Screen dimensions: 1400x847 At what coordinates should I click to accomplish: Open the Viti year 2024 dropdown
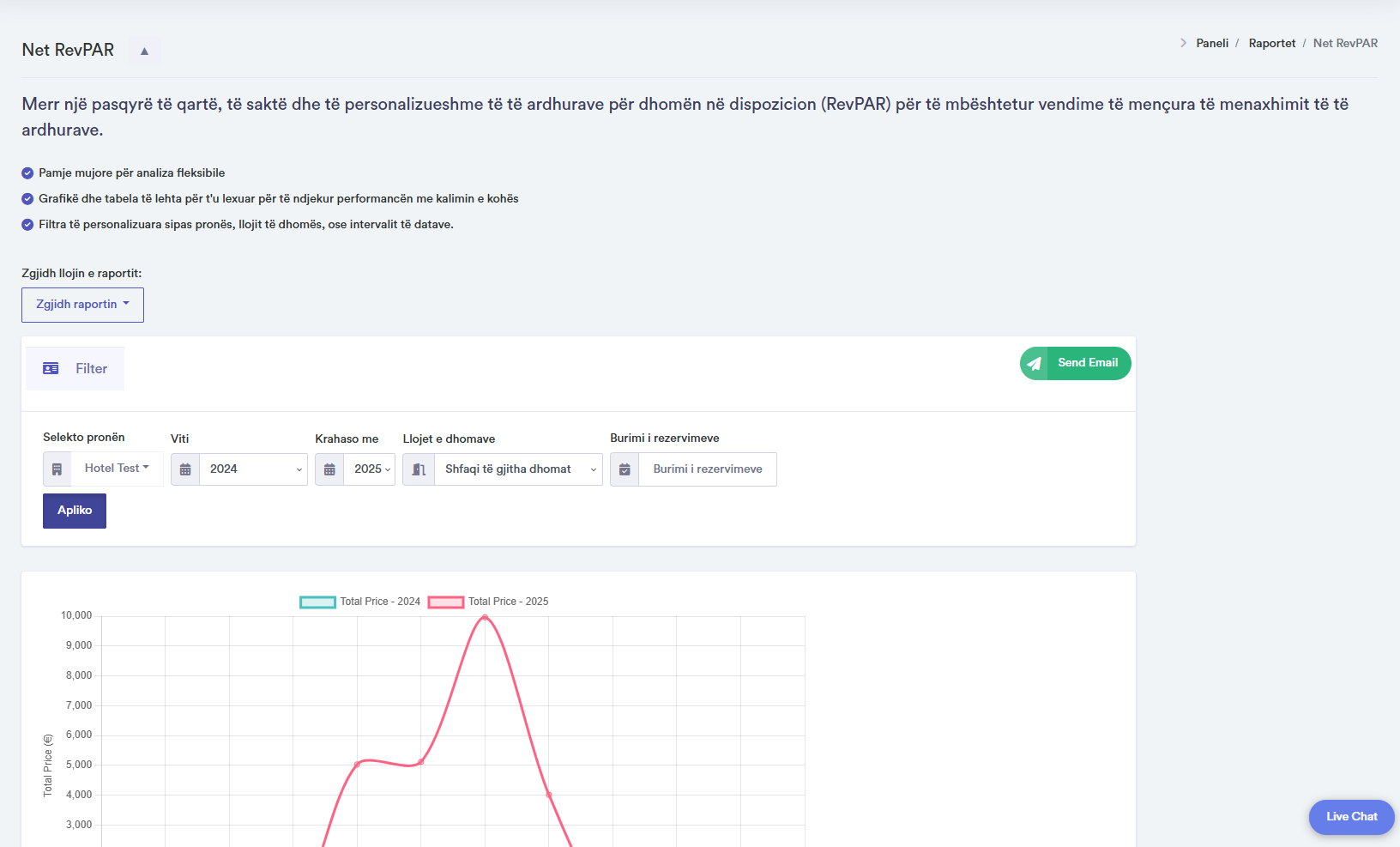253,469
